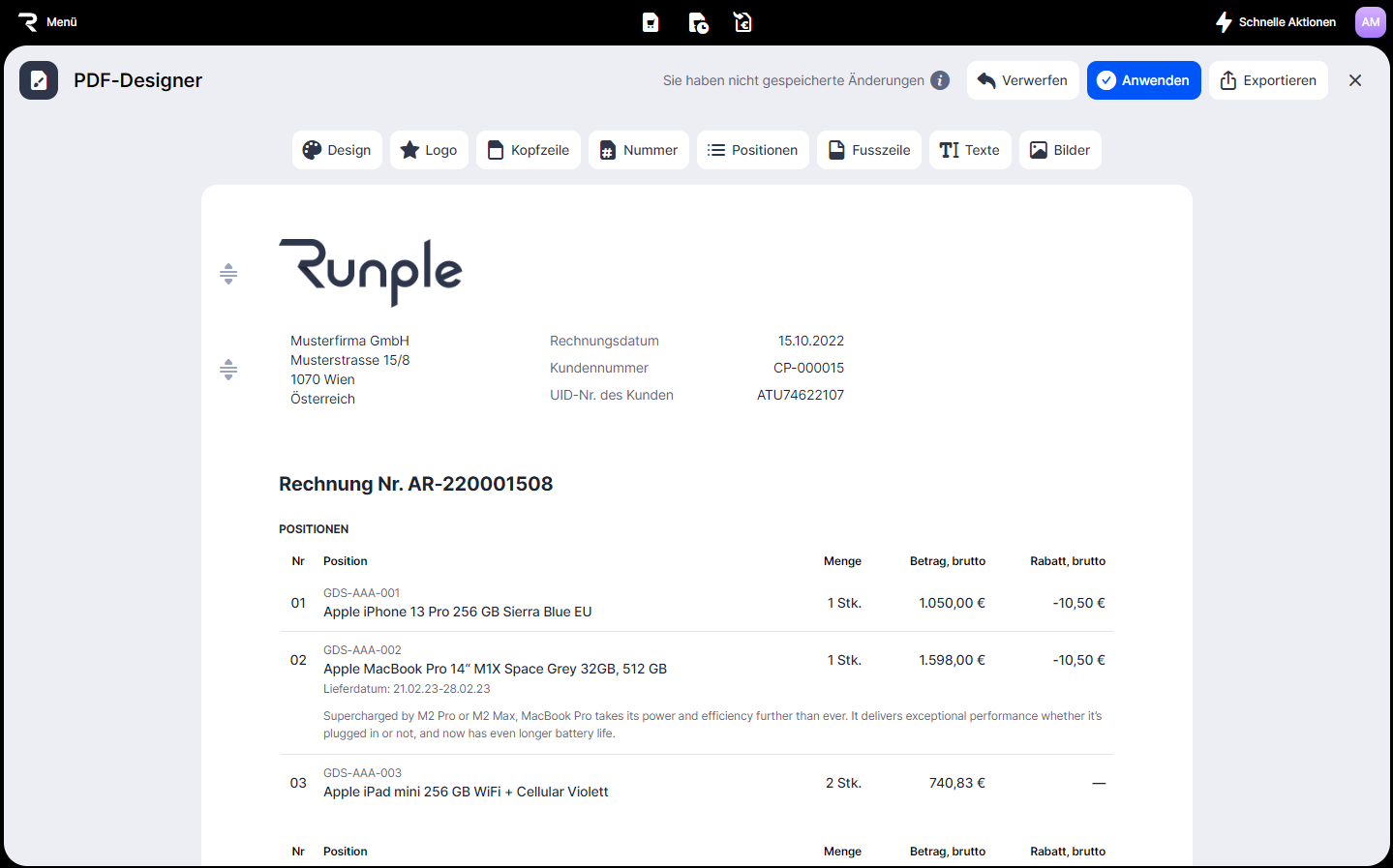
Task: Open the AM user avatar menu
Action: 1371,22
